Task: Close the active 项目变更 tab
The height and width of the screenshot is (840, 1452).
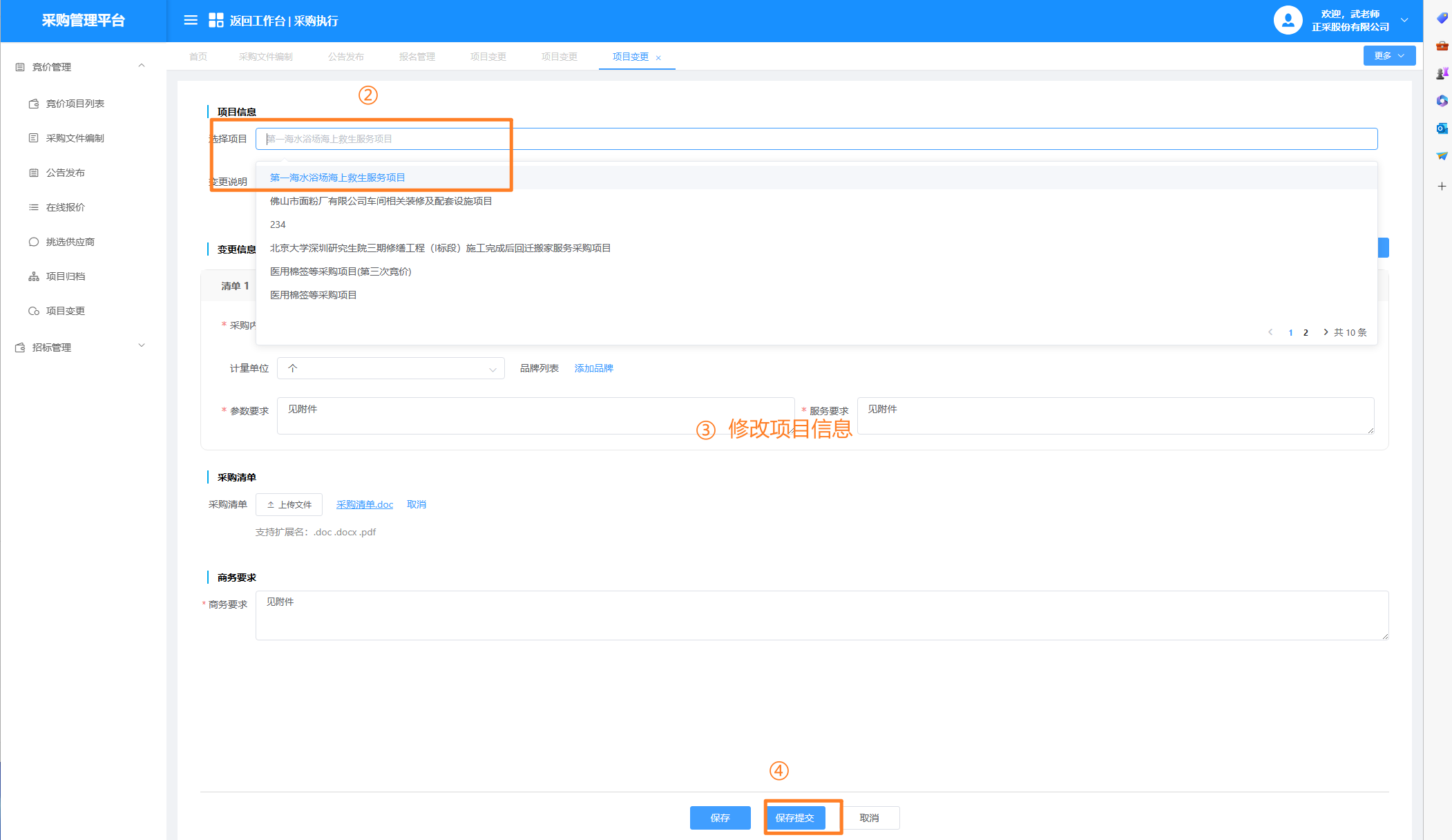Action: 658,58
